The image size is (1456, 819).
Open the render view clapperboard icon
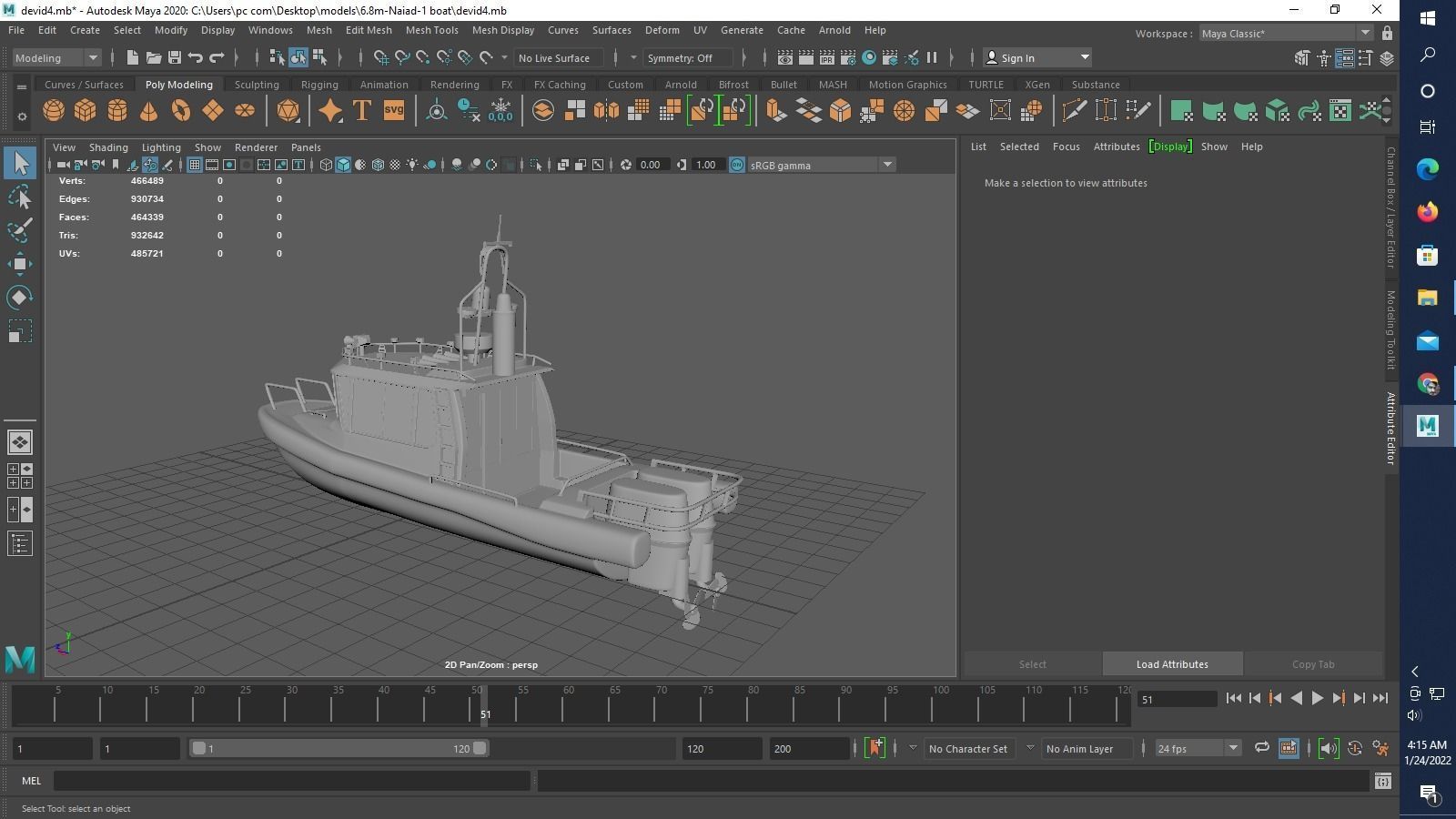coord(785,57)
